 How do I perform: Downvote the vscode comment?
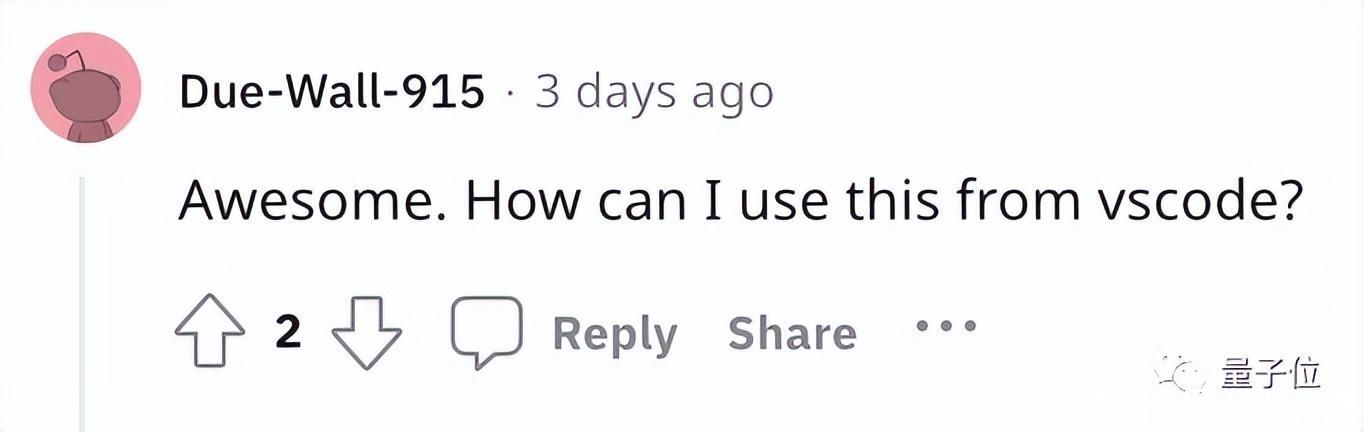pos(366,332)
